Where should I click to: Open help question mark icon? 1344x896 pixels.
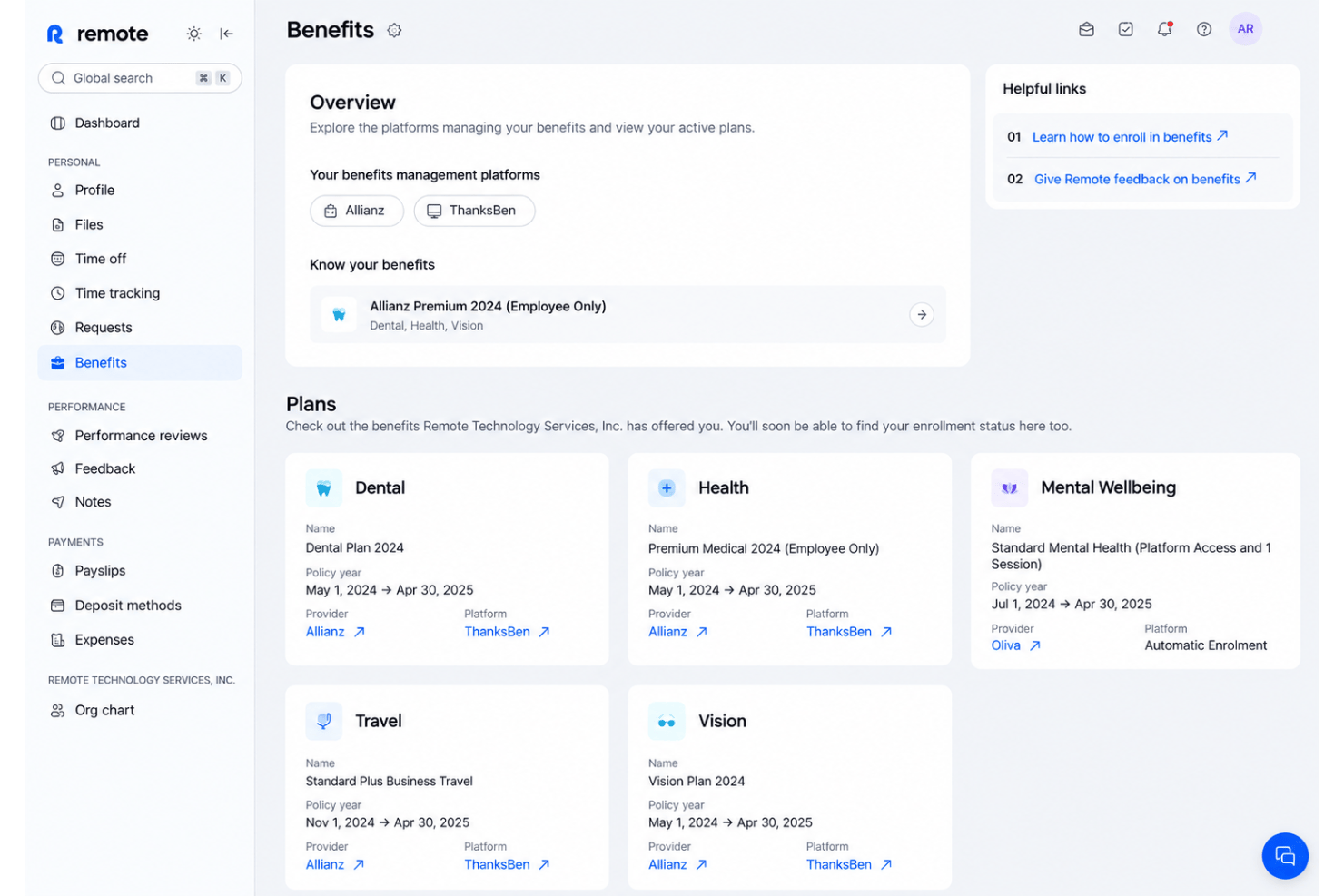(x=1204, y=29)
